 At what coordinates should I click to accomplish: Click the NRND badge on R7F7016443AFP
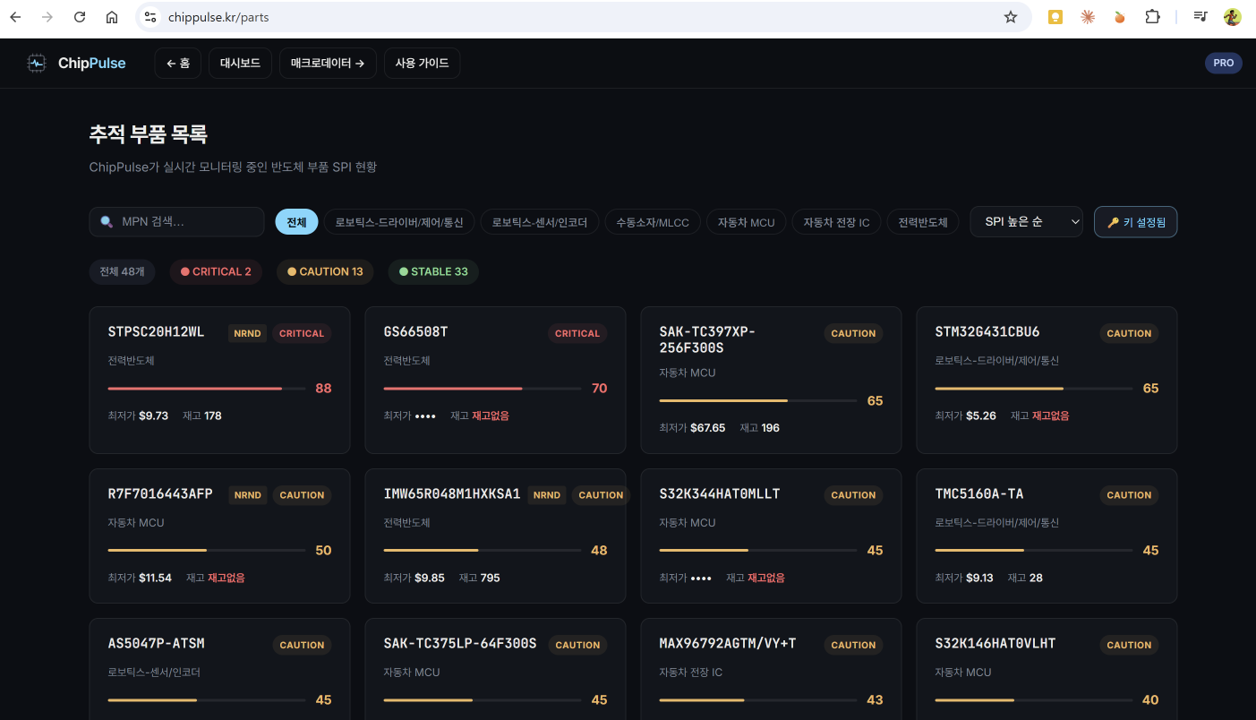click(x=248, y=495)
